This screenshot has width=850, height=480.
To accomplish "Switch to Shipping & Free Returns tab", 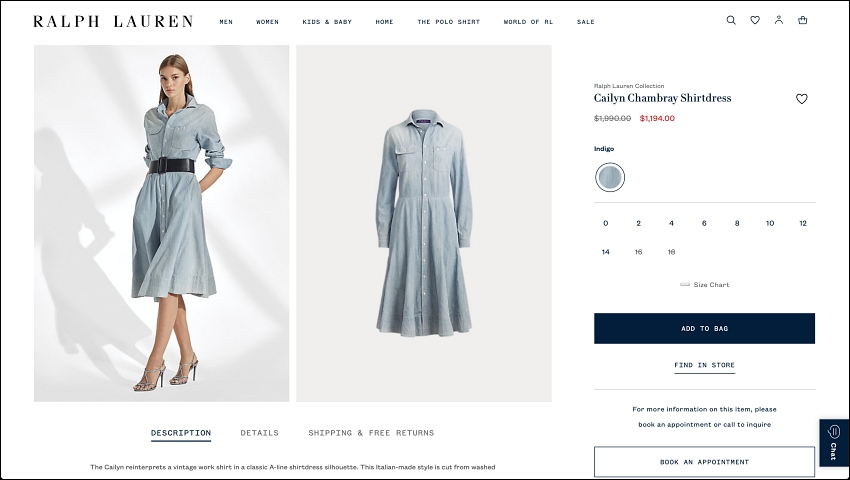I will tap(371, 433).
